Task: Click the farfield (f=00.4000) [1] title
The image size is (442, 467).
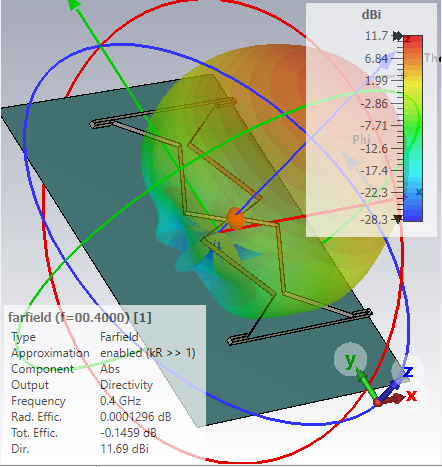Action: pos(80,317)
